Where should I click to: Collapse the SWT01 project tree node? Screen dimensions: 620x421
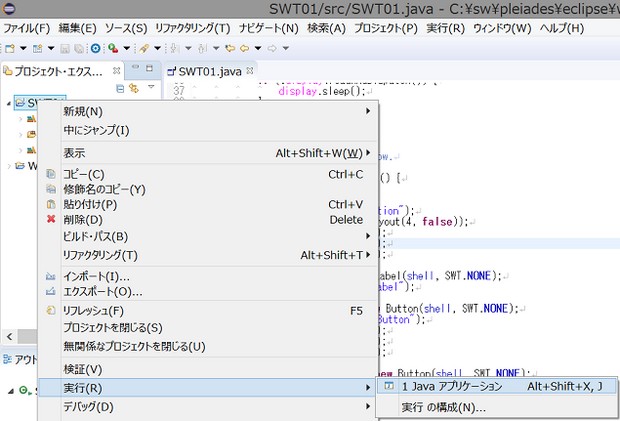[11, 103]
